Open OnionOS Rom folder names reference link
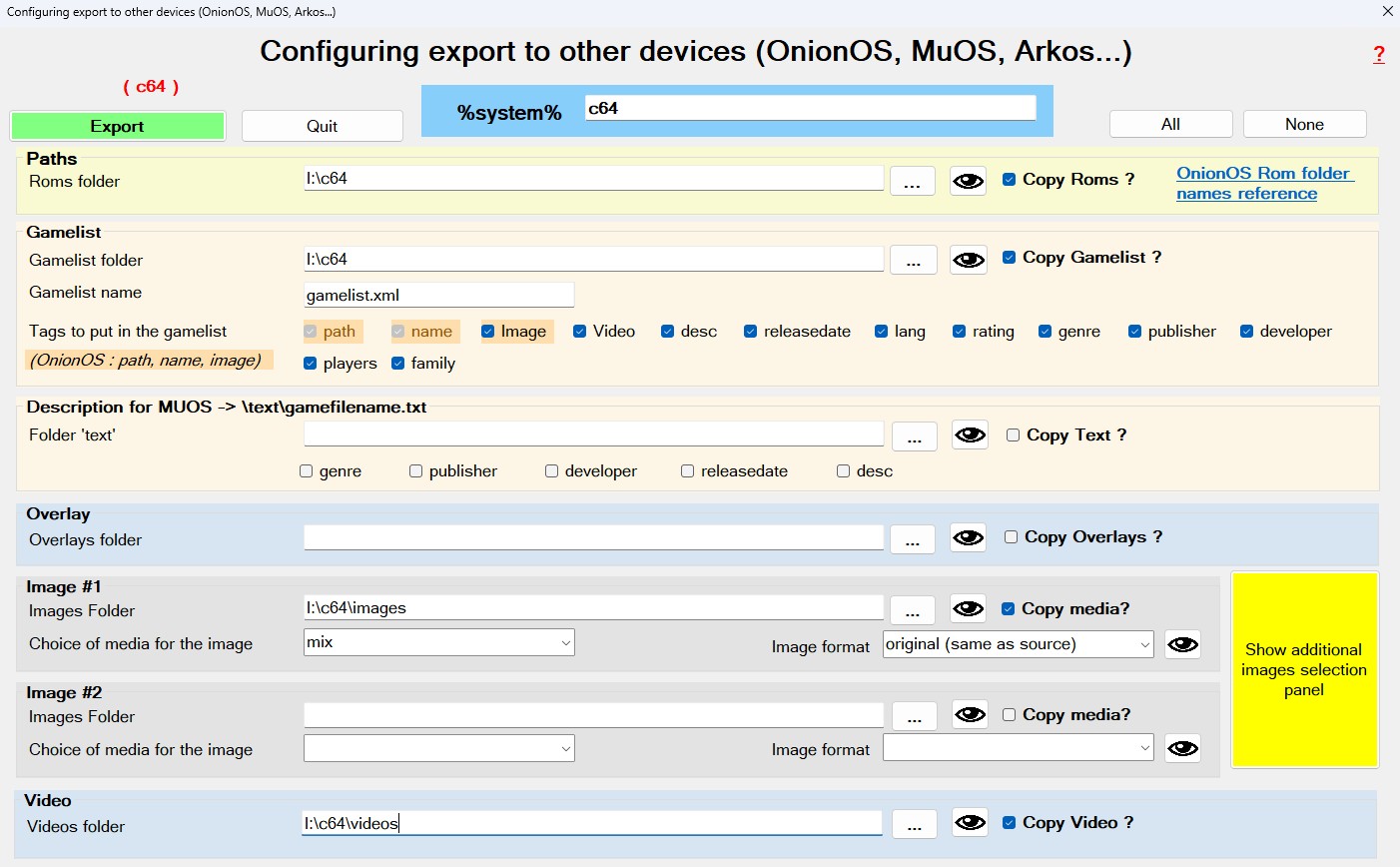Viewport: 1400px width, 867px height. (x=1263, y=183)
